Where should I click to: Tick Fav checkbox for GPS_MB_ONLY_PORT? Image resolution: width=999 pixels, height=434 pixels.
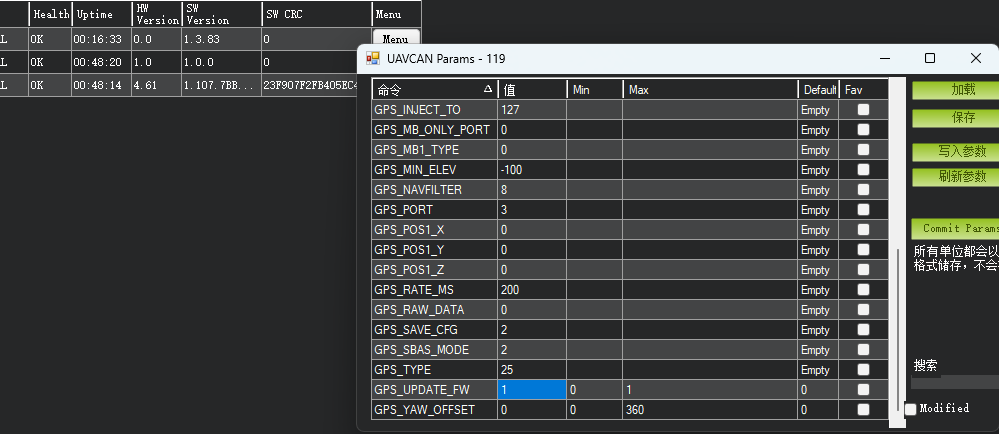point(863,129)
